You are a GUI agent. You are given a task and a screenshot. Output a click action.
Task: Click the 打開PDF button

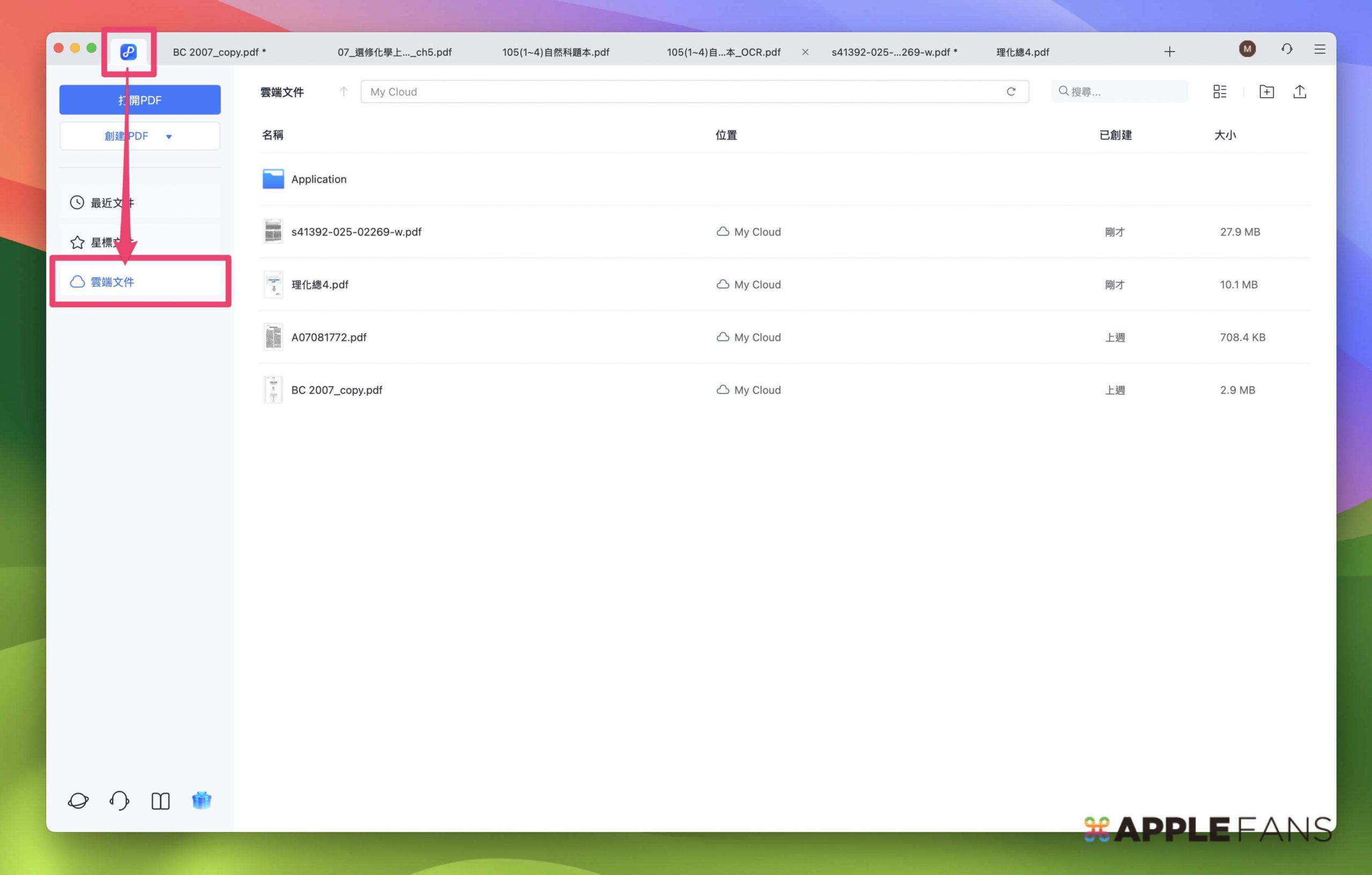[x=139, y=99]
